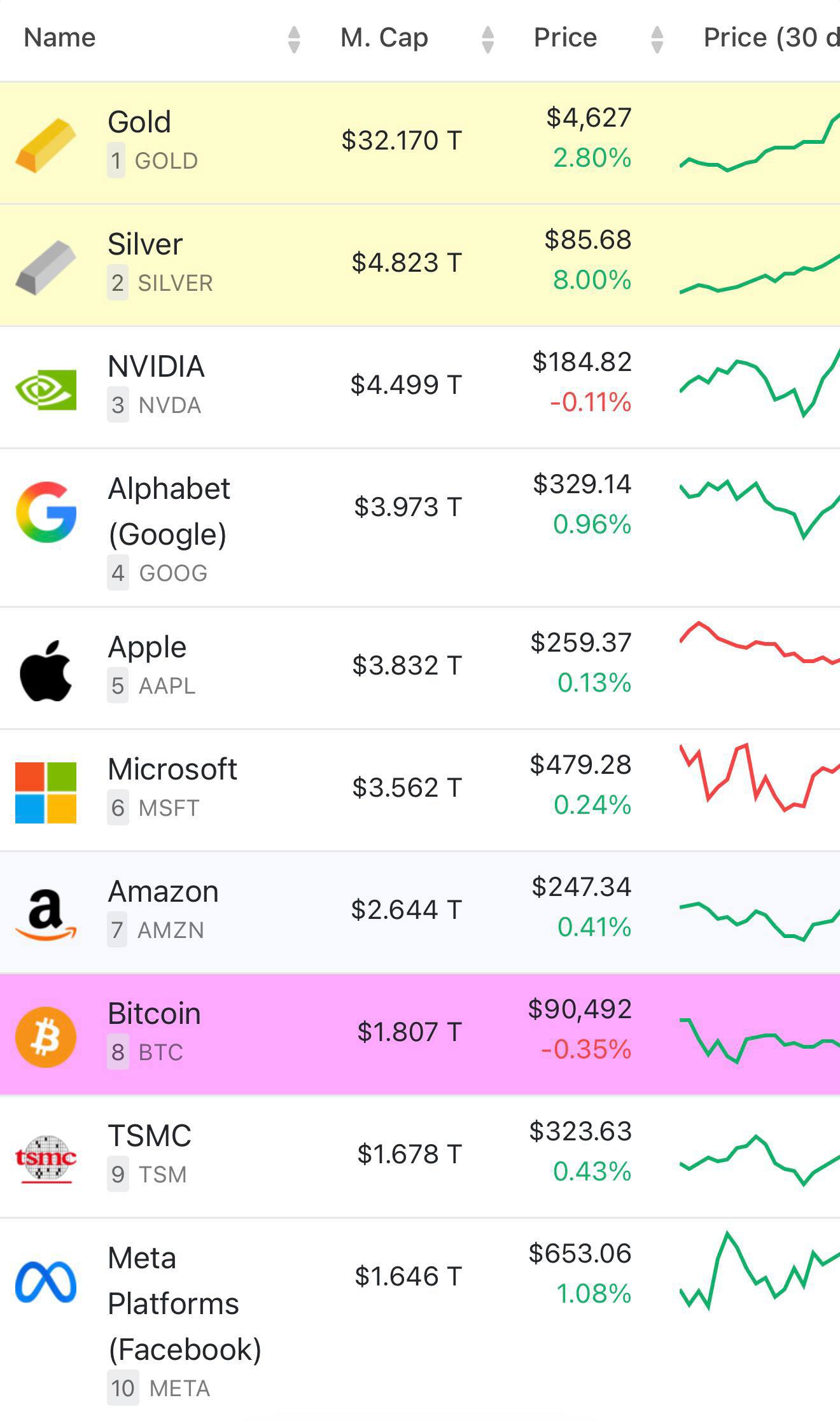Open the Alphabet (Google) name link
The width and height of the screenshot is (840, 1421).
tap(169, 511)
